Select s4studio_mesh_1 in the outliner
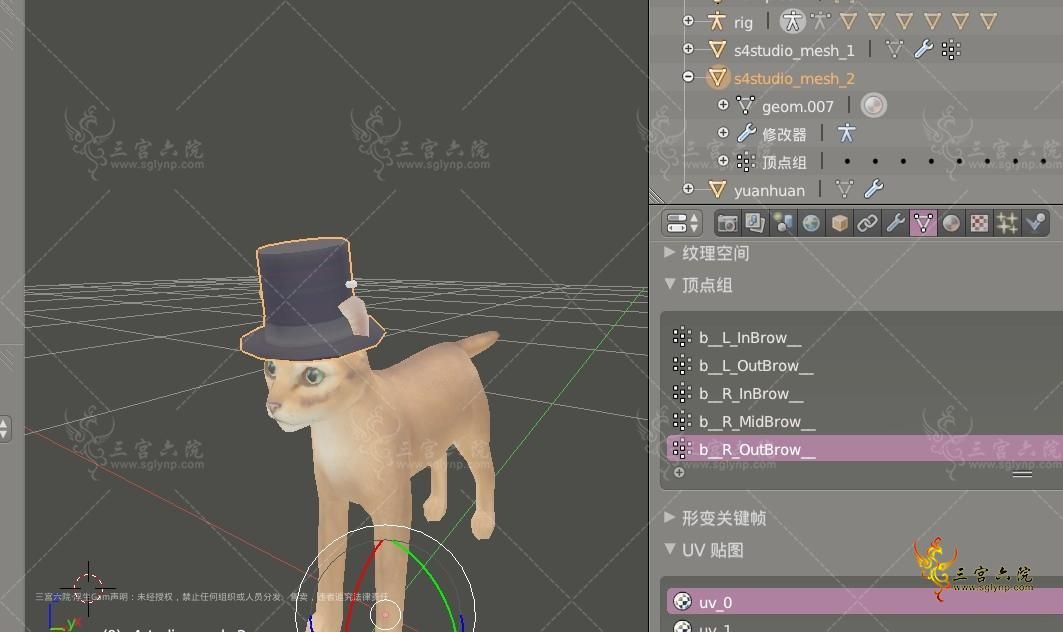The image size is (1063, 632). 794,50
